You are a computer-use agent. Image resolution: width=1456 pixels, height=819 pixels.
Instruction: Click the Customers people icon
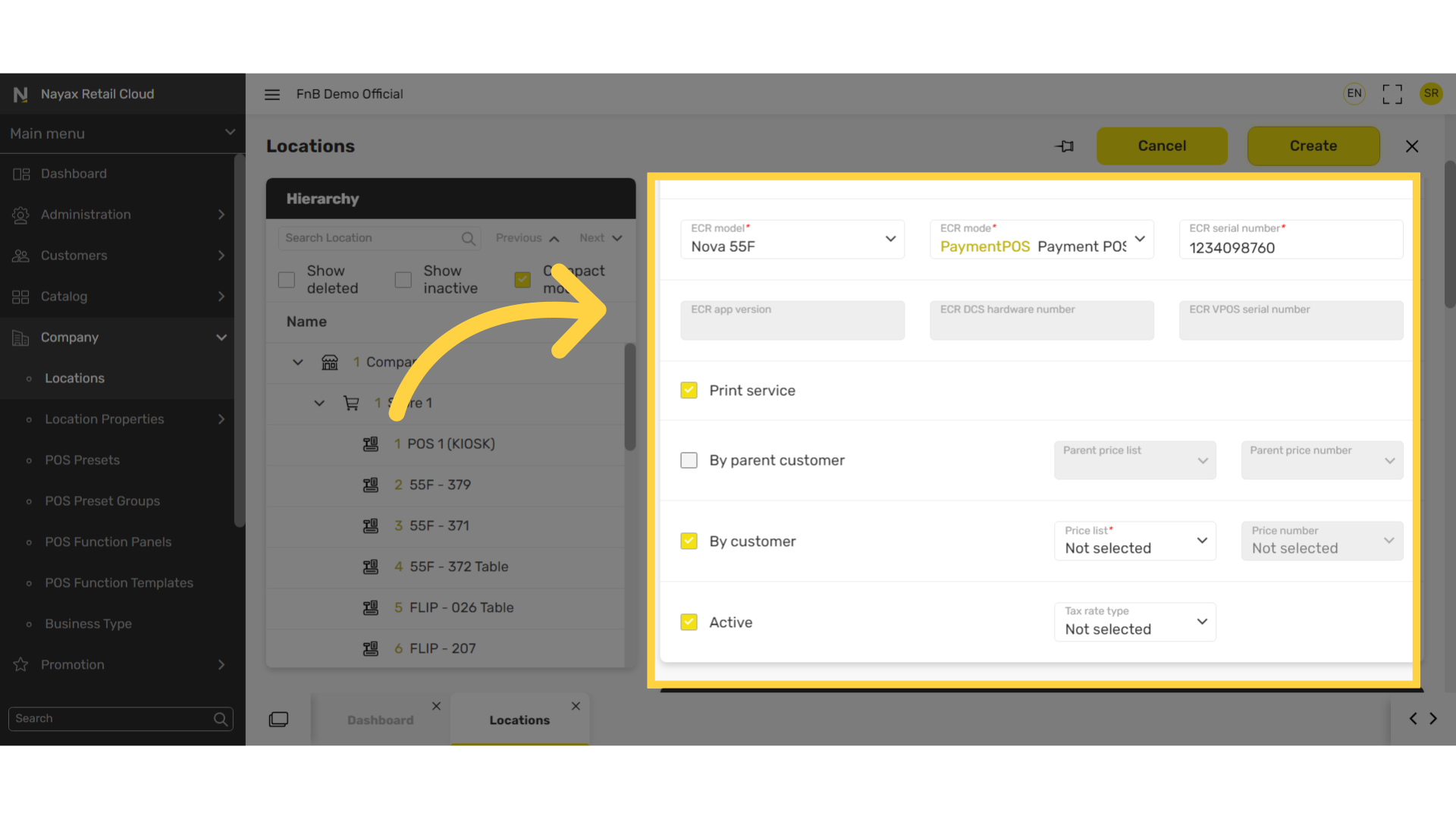pos(21,256)
